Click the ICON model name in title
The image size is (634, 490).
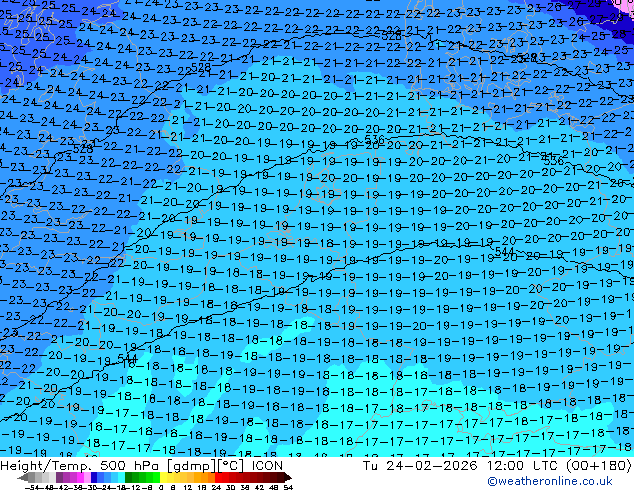(x=267, y=466)
